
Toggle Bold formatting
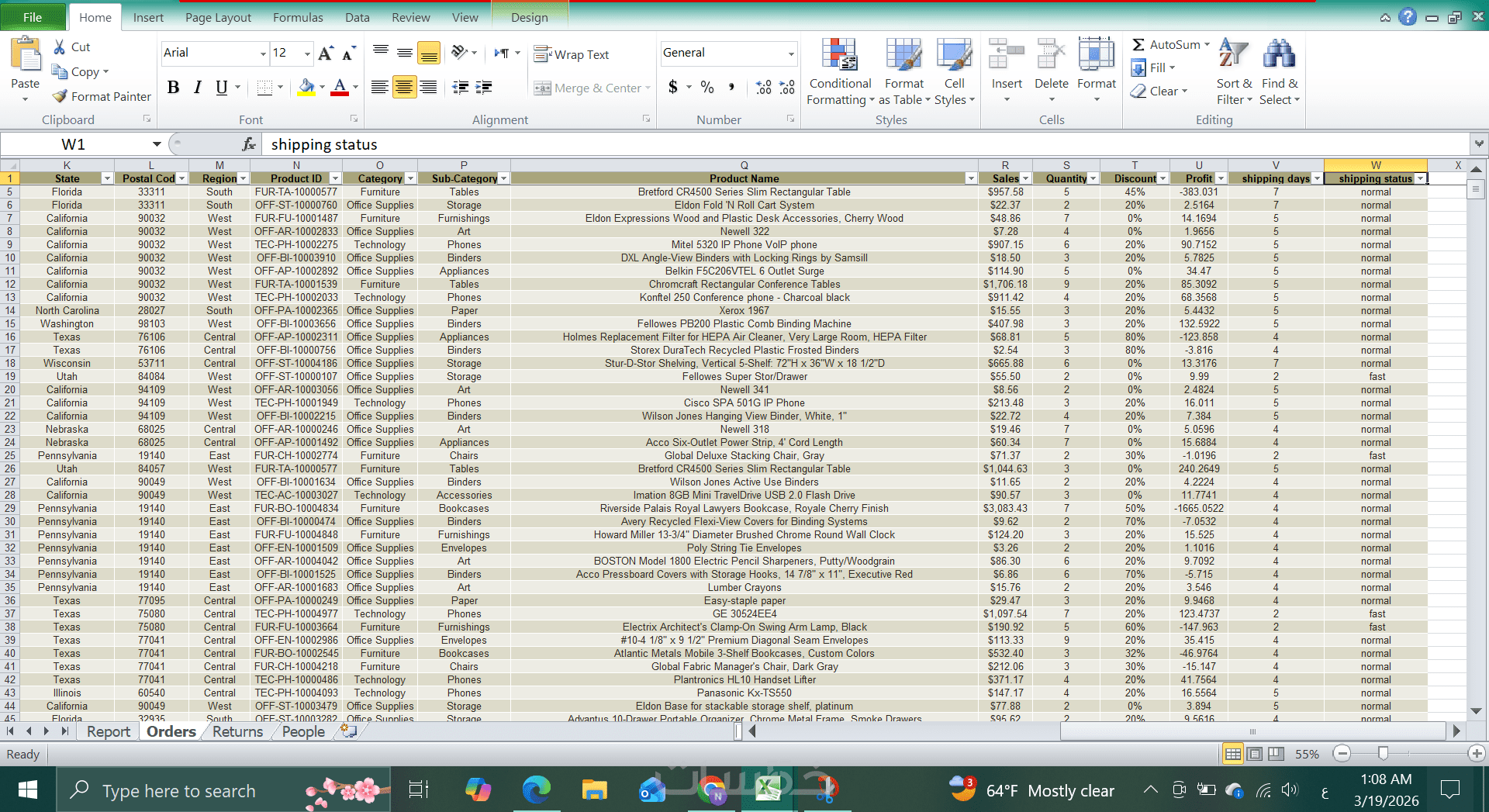click(174, 87)
